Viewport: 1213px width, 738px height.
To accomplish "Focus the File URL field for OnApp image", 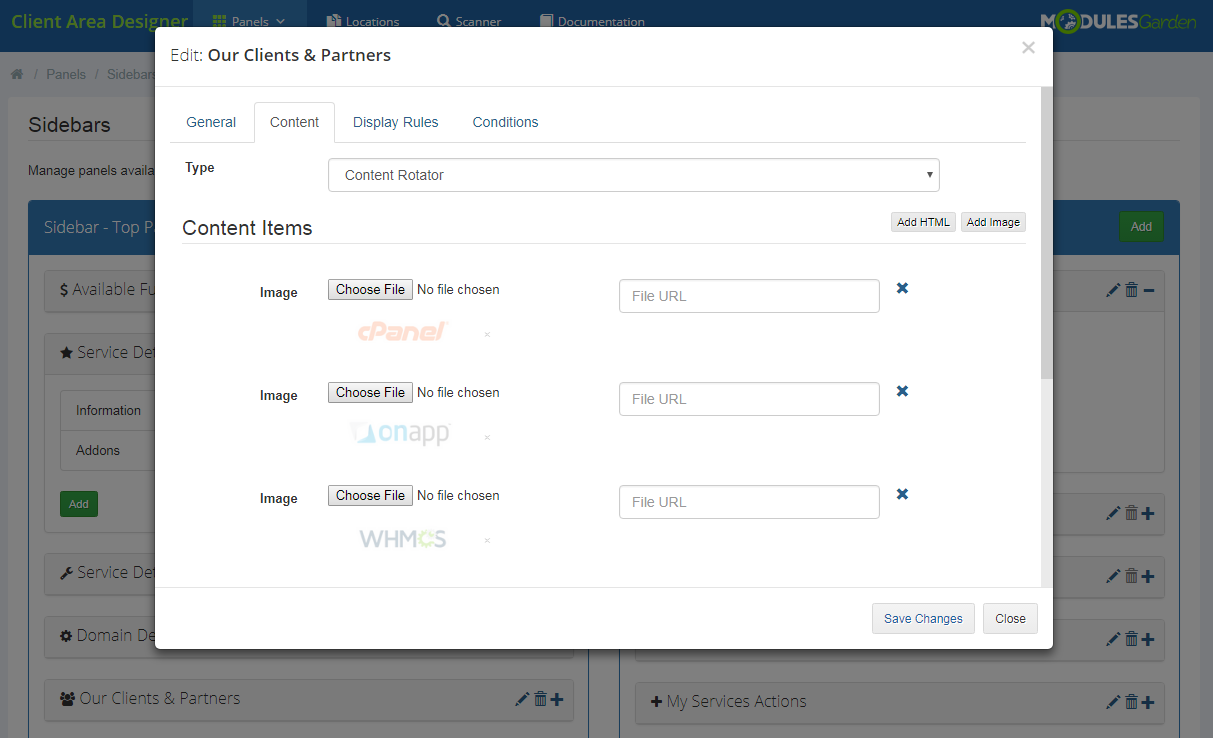I will [x=749, y=399].
